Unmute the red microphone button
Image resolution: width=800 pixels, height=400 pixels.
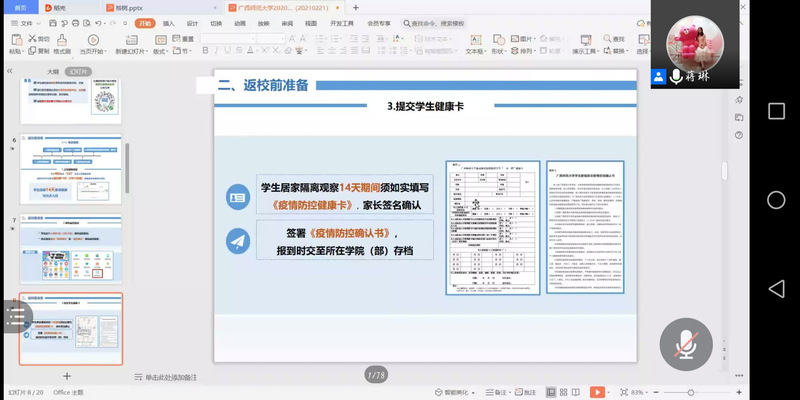[685, 344]
